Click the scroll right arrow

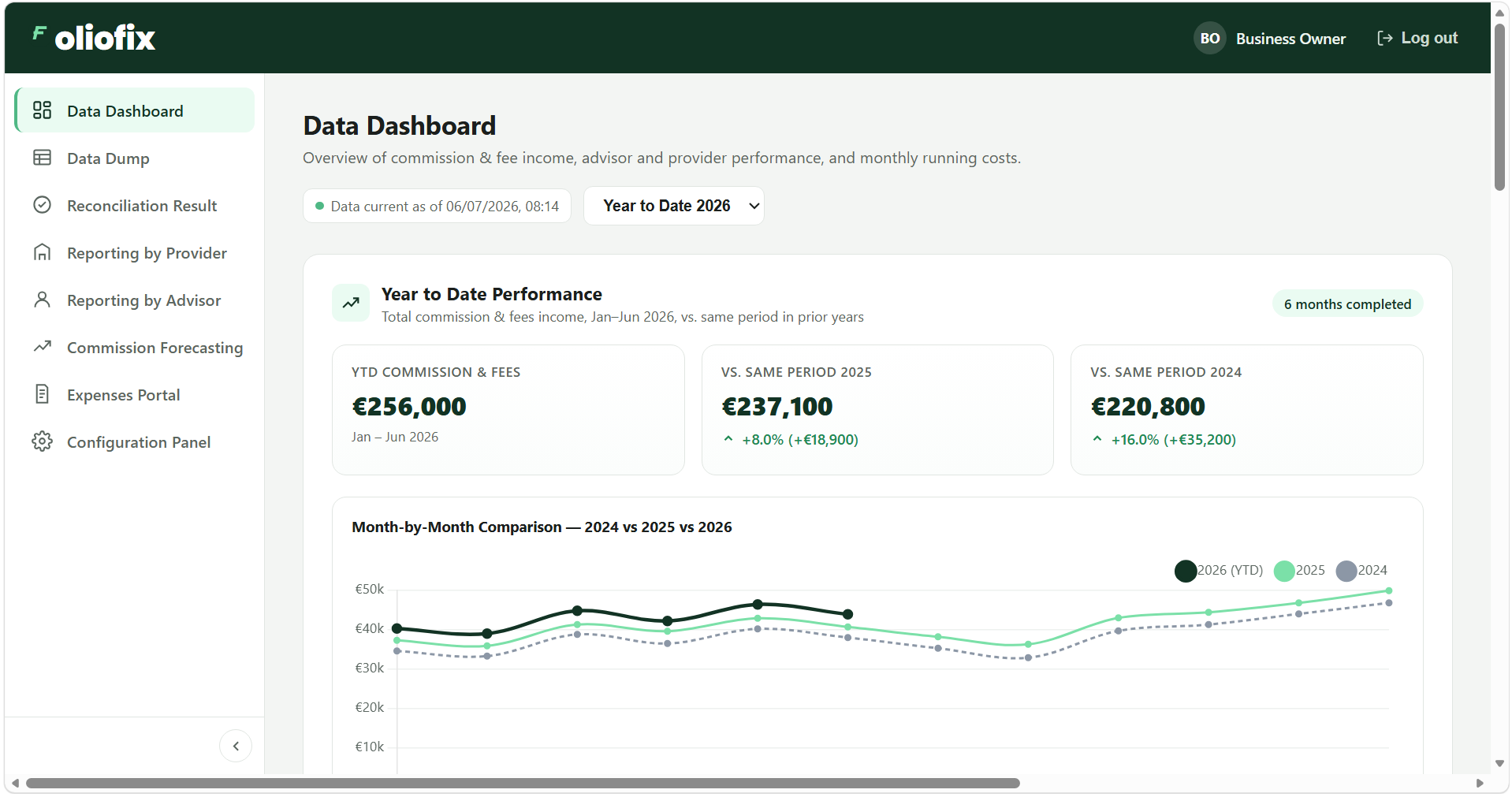pos(1480,783)
